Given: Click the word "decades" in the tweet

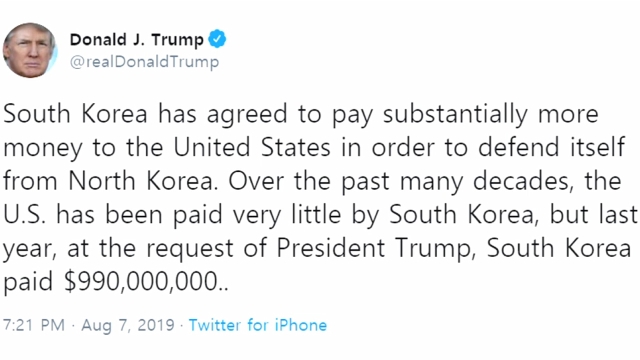Looking at the screenshot, I should (x=520, y=181).
